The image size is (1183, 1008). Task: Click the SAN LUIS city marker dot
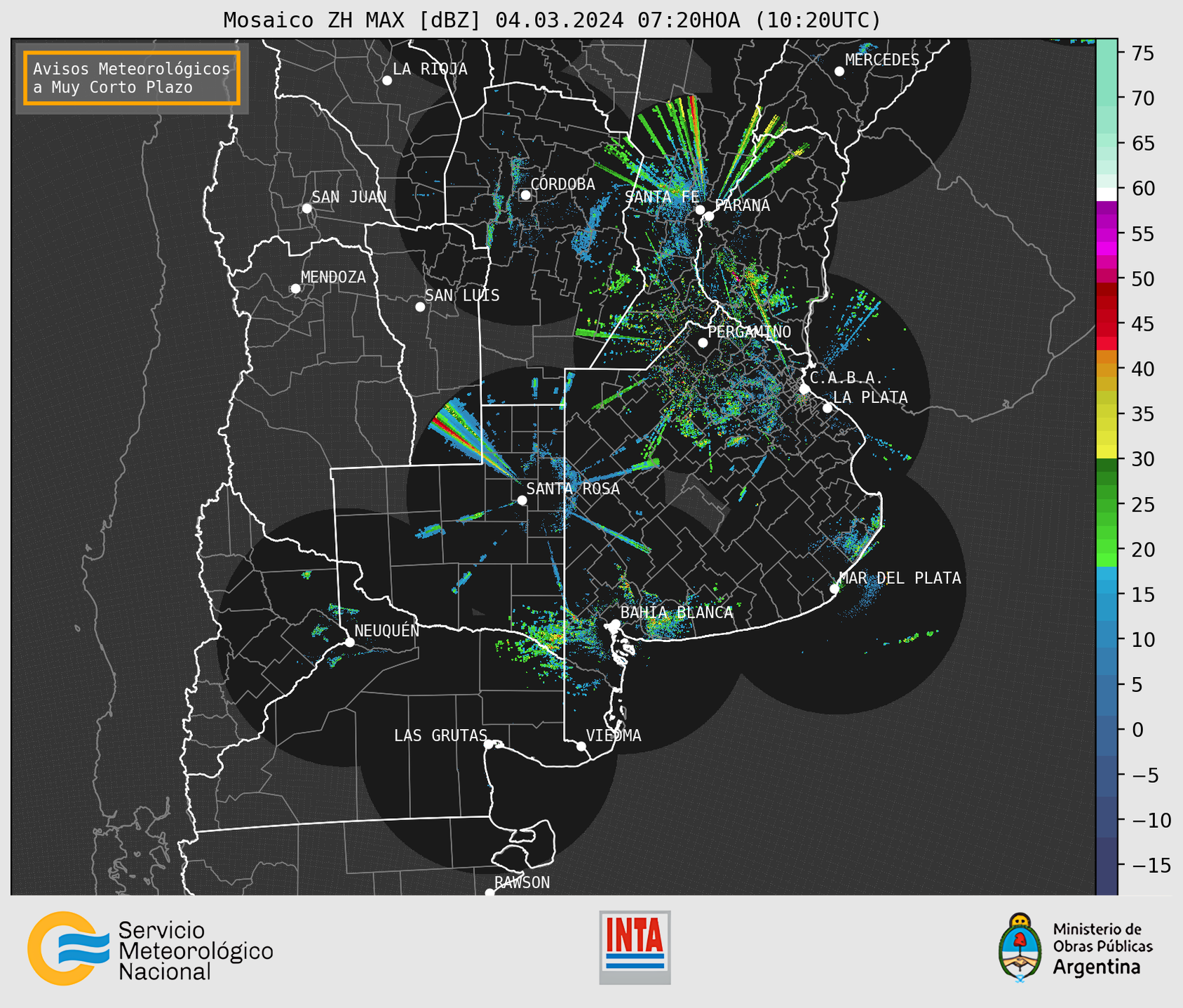(x=420, y=307)
